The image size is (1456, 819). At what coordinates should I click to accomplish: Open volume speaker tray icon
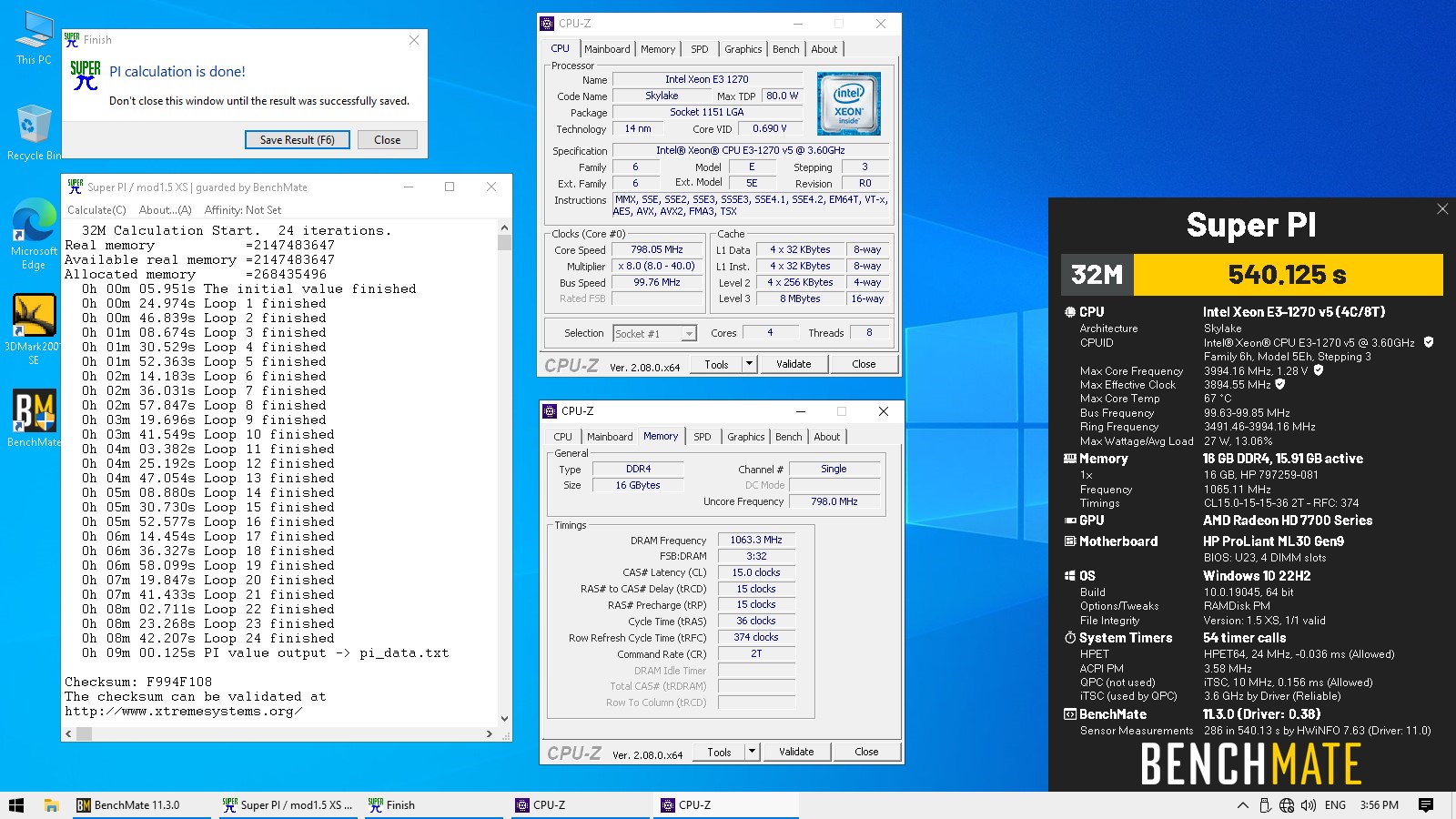[1309, 805]
